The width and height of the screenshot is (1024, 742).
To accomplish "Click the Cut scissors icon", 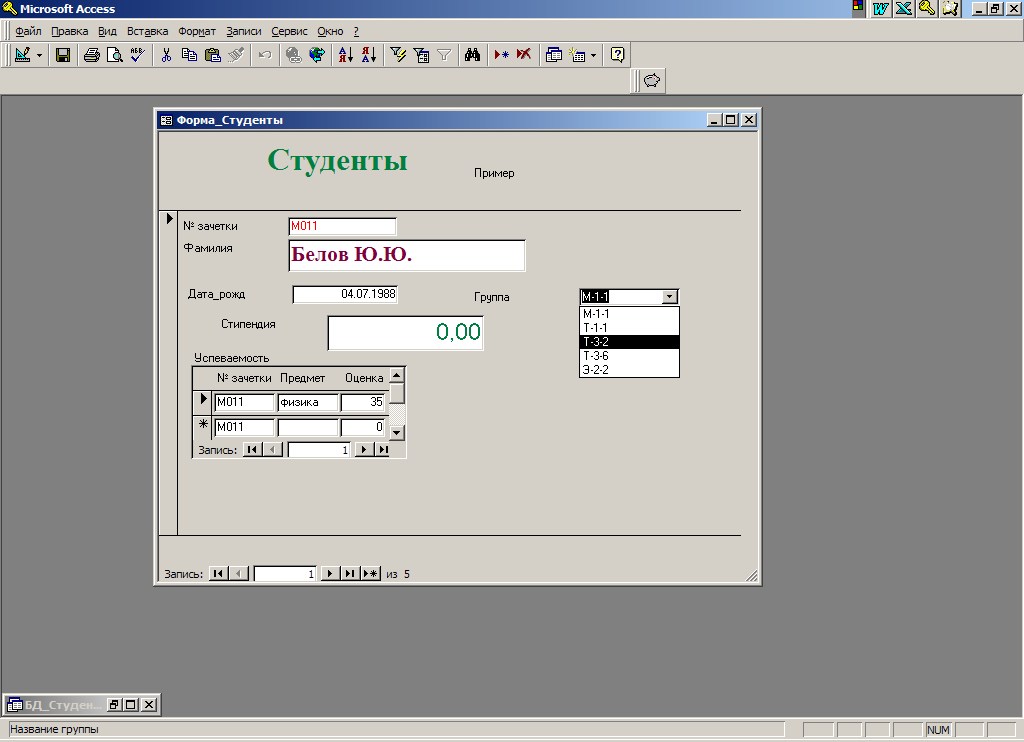I will click(x=167, y=55).
